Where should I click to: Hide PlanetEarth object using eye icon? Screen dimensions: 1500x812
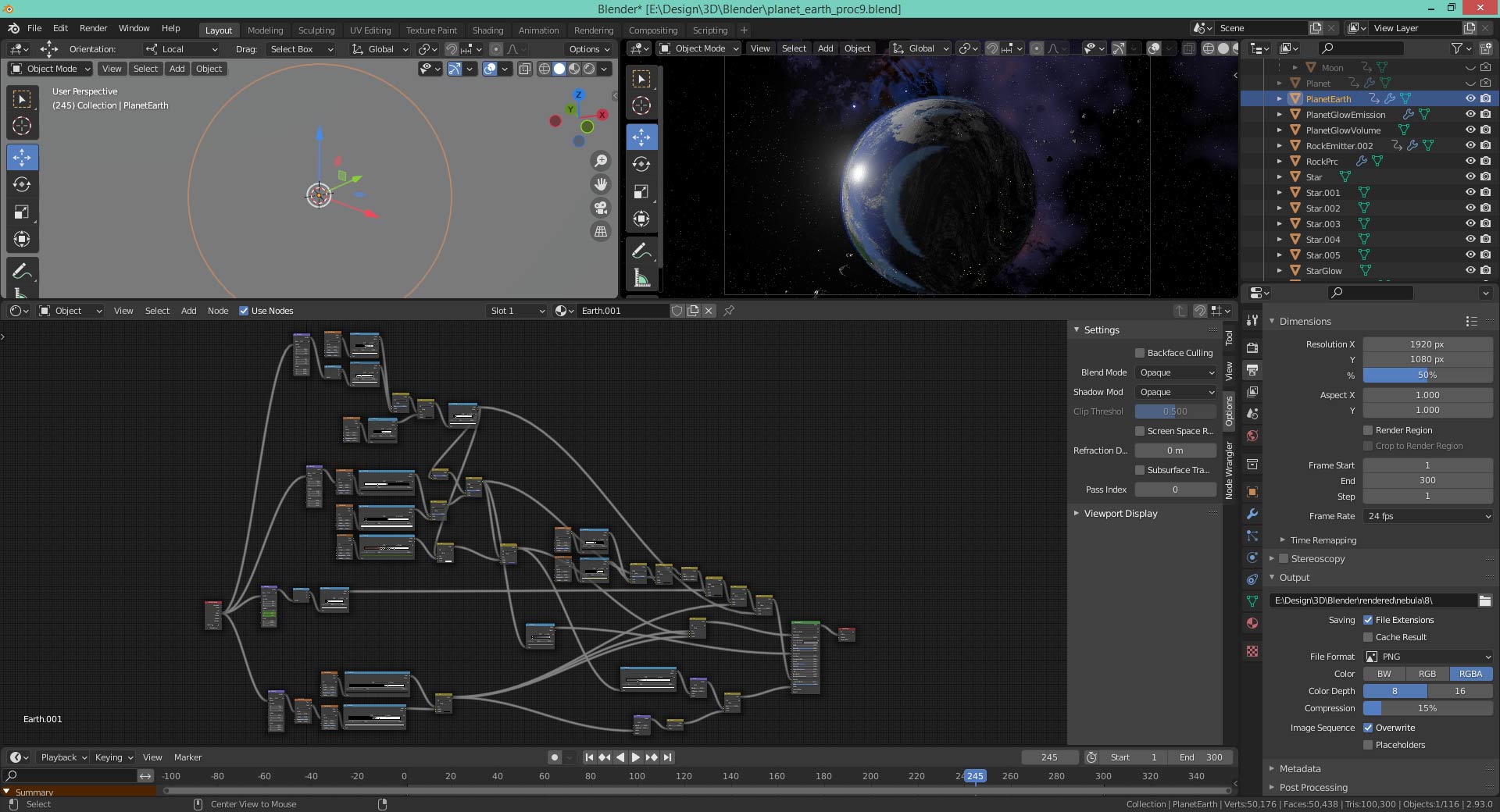(x=1470, y=99)
